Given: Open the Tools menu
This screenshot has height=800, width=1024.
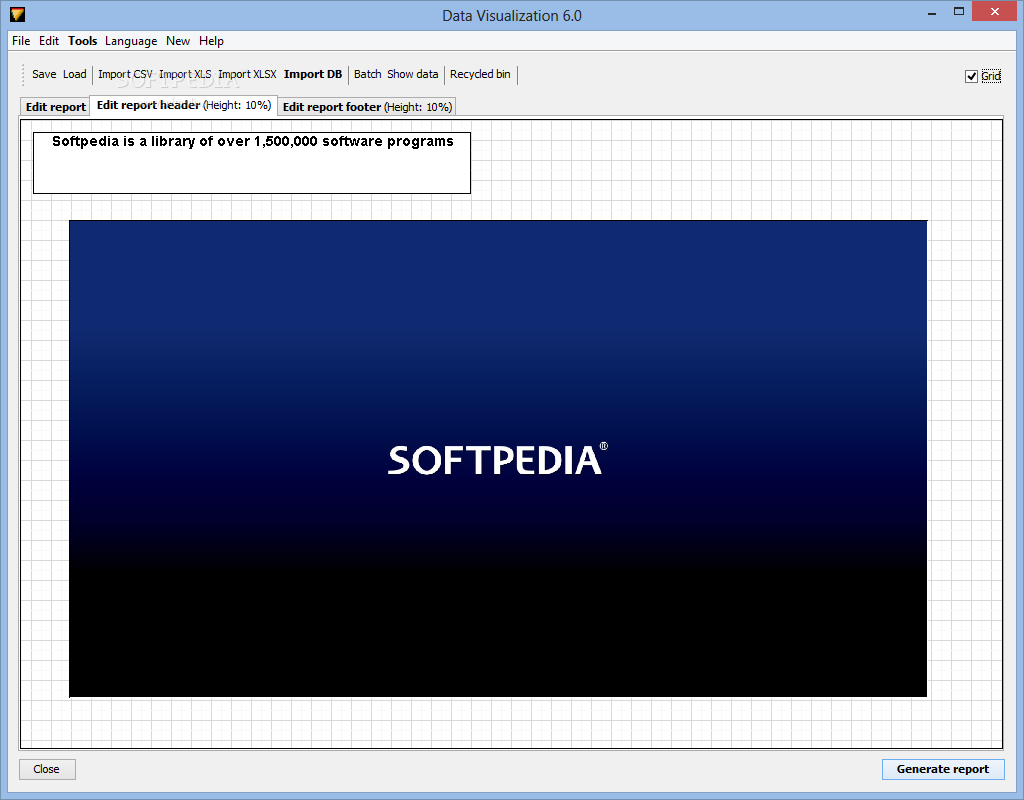Looking at the screenshot, I should 82,40.
